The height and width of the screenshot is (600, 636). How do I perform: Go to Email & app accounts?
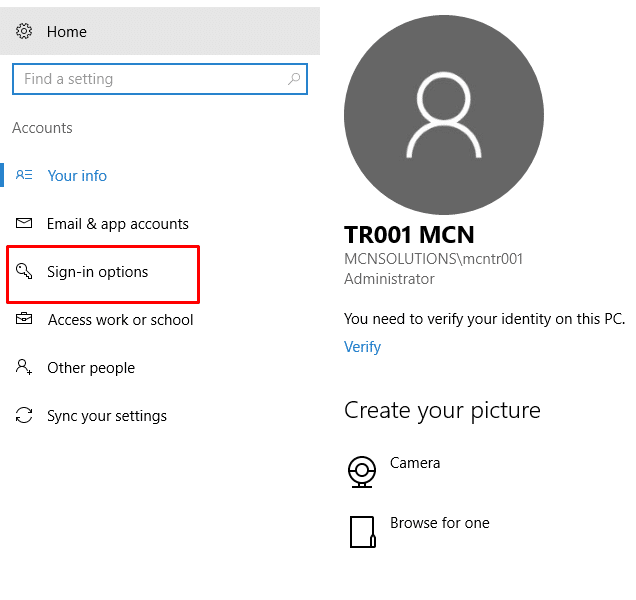117,224
